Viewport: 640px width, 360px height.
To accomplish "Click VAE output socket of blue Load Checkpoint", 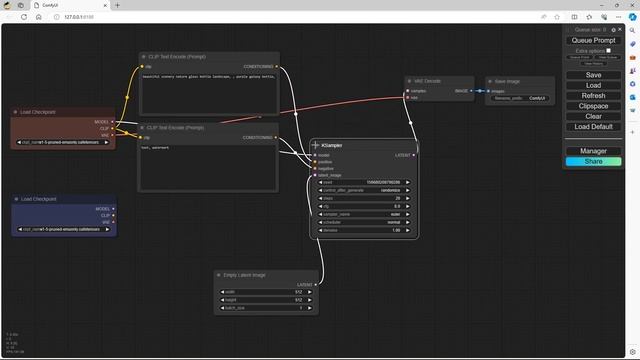I will tap(113, 222).
